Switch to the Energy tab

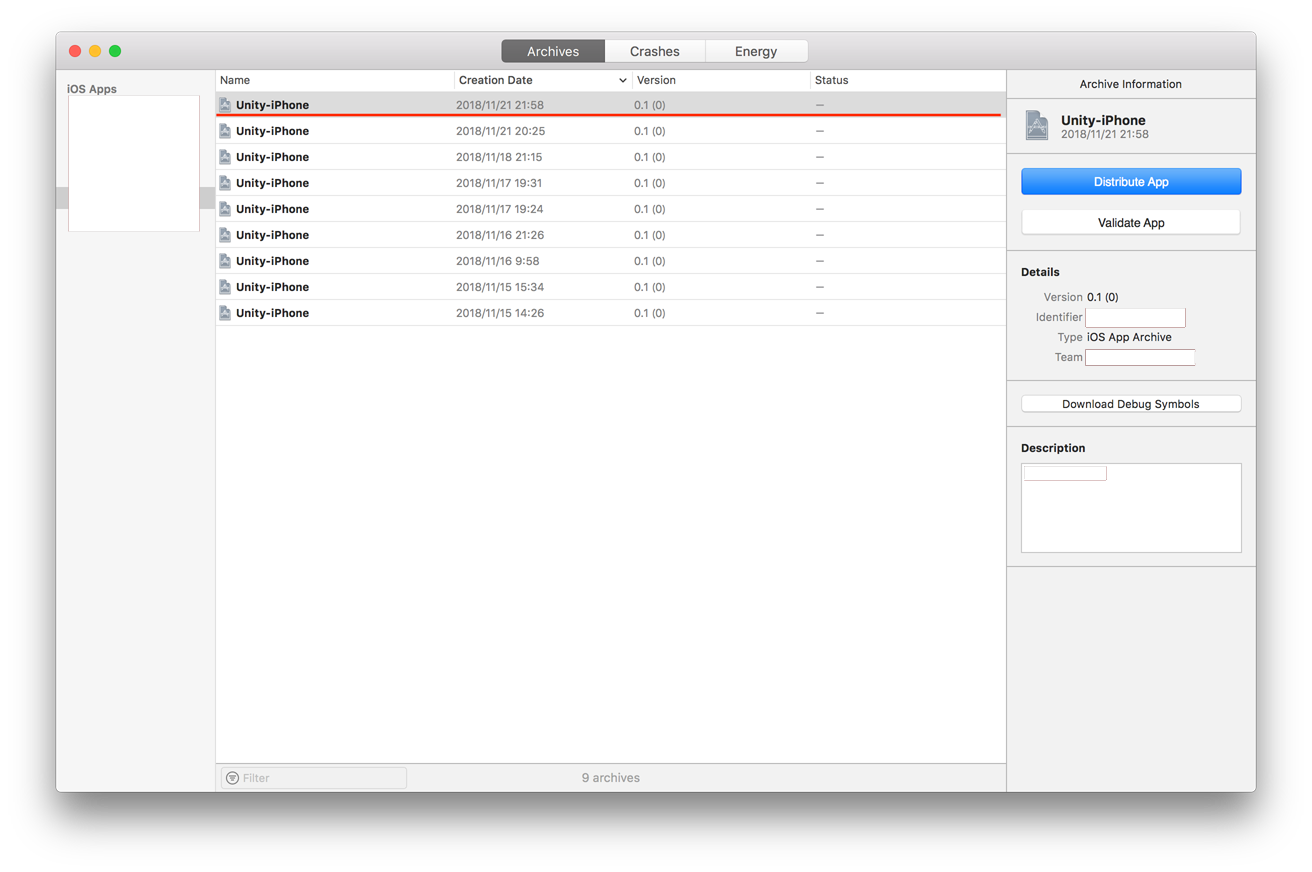756,50
